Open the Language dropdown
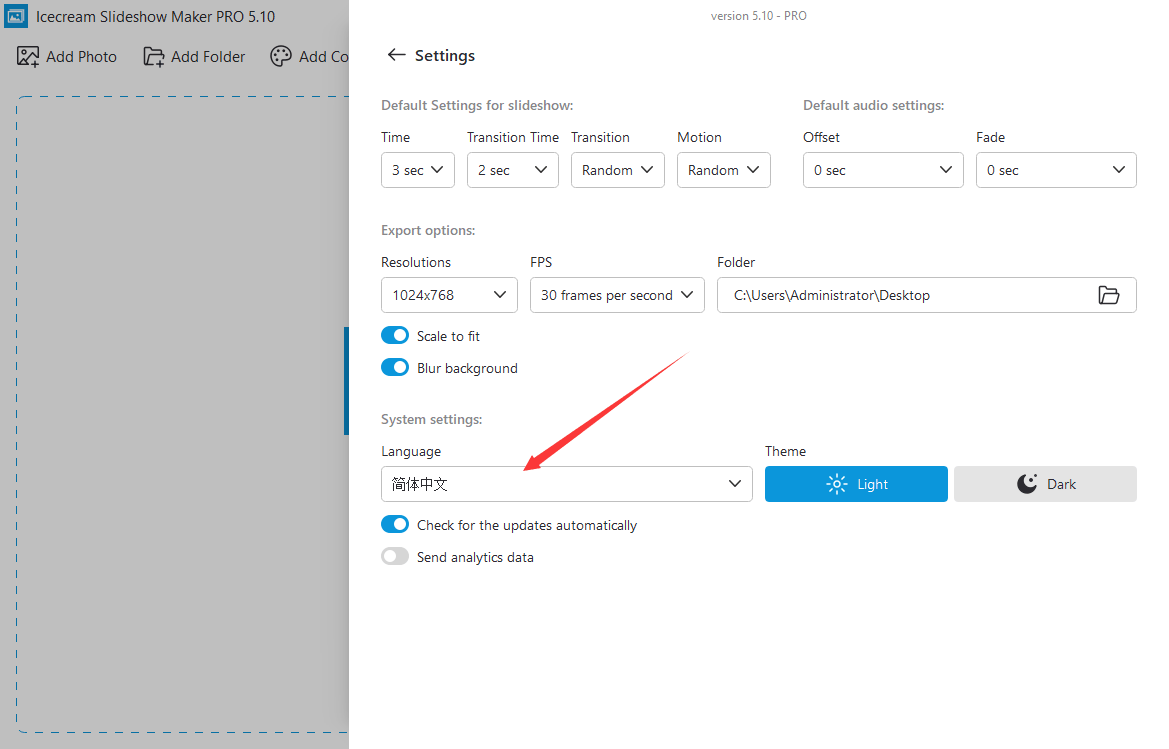 pos(566,484)
